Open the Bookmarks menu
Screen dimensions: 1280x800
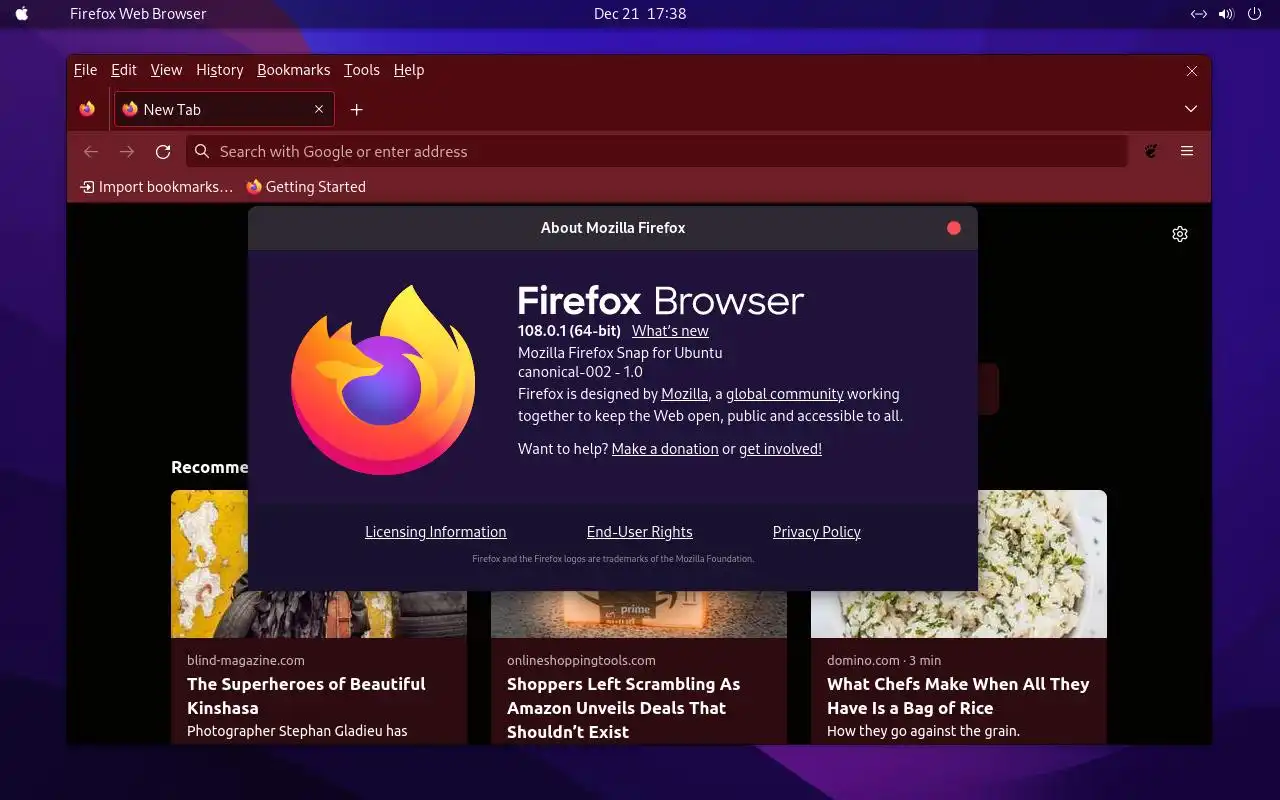[293, 70]
